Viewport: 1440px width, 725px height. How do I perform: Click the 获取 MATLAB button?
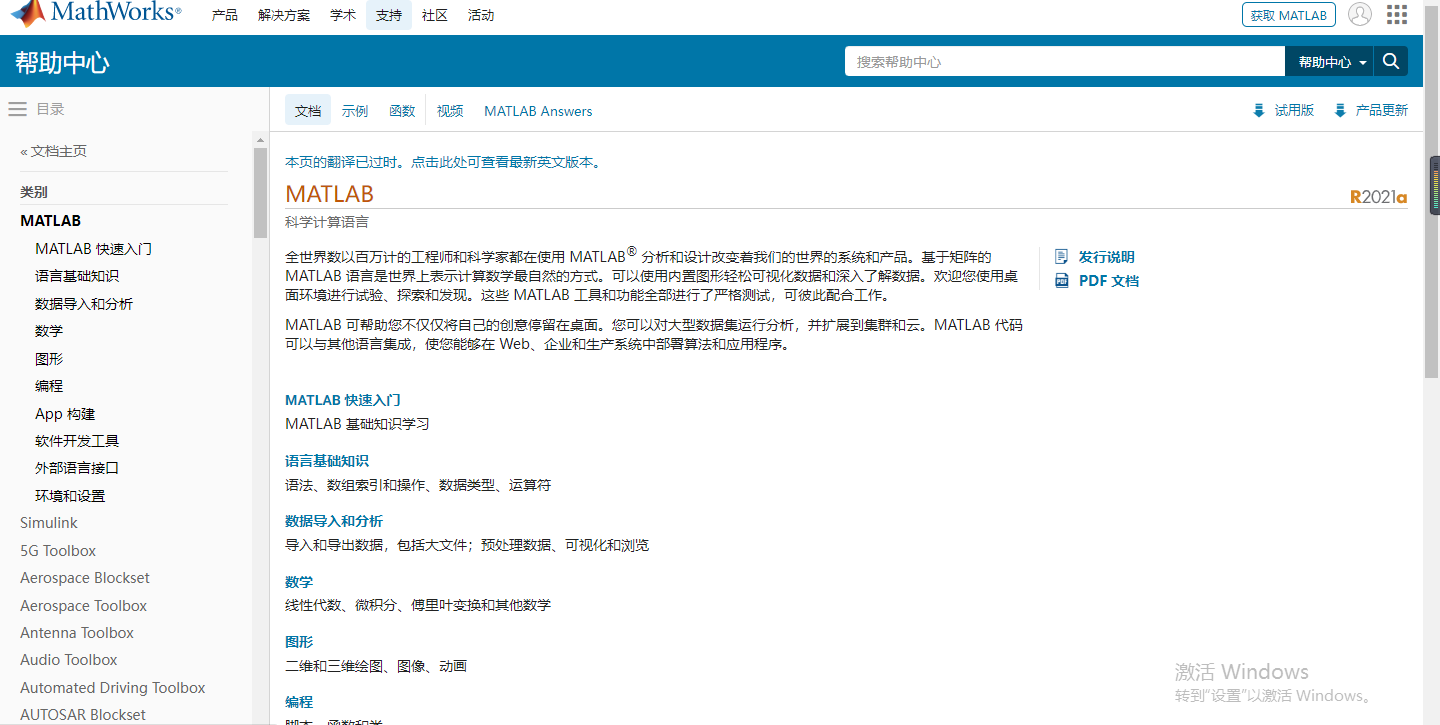[1288, 14]
